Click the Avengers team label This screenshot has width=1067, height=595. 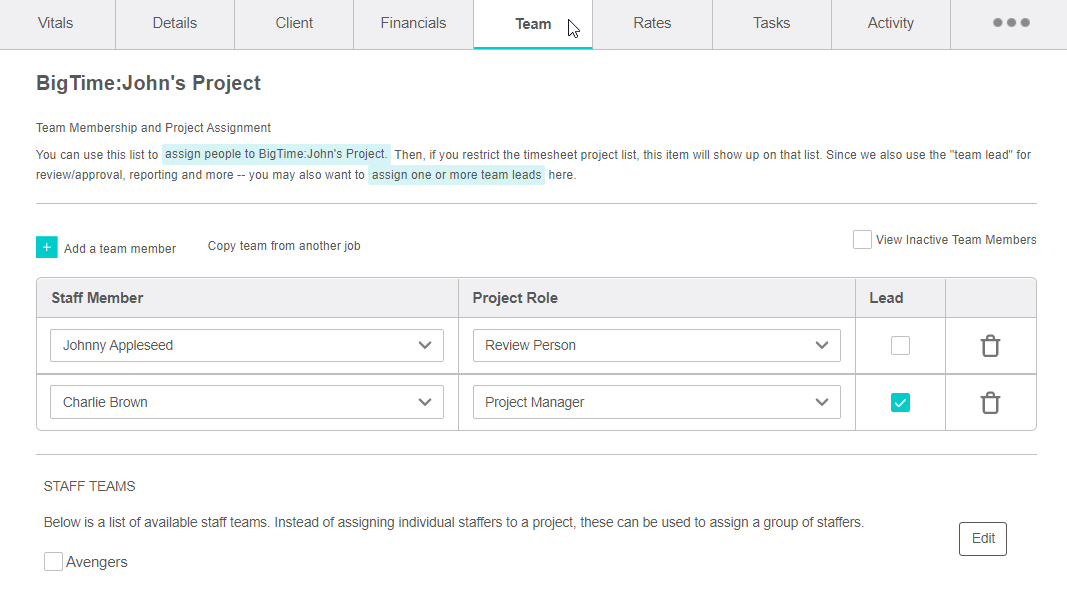coord(97,562)
